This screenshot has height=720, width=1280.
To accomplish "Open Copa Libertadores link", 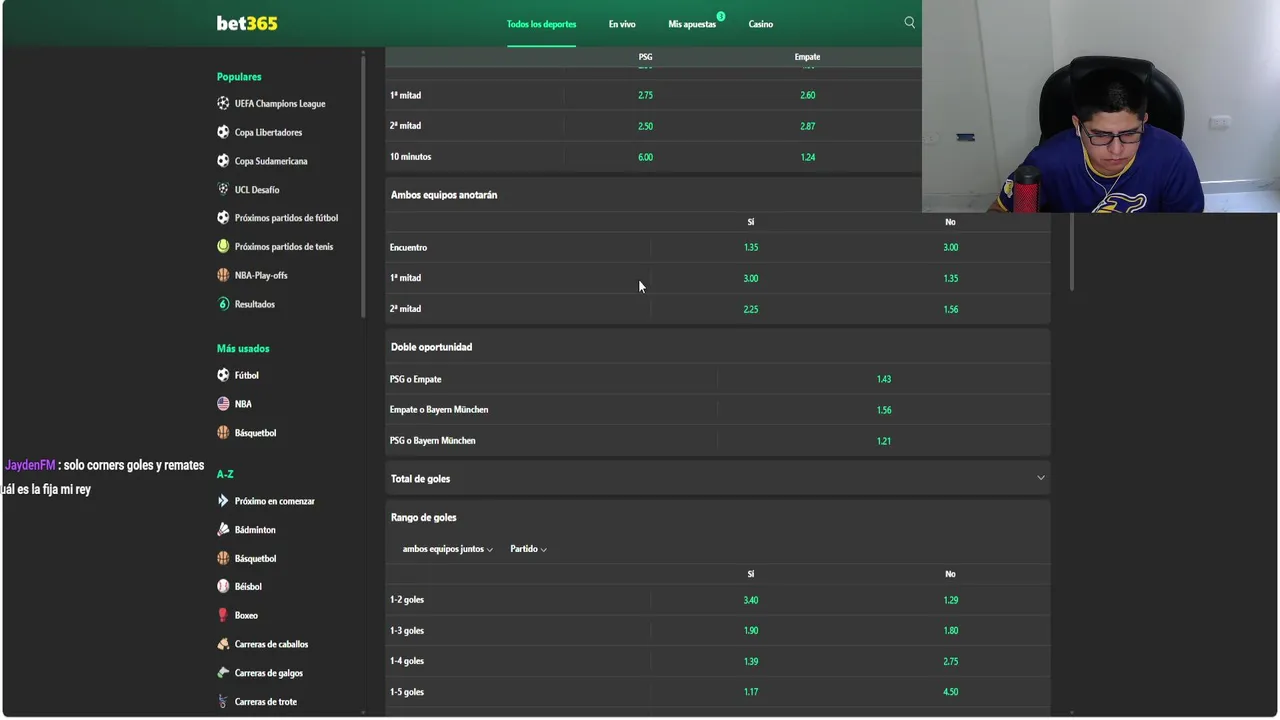I will coord(268,132).
